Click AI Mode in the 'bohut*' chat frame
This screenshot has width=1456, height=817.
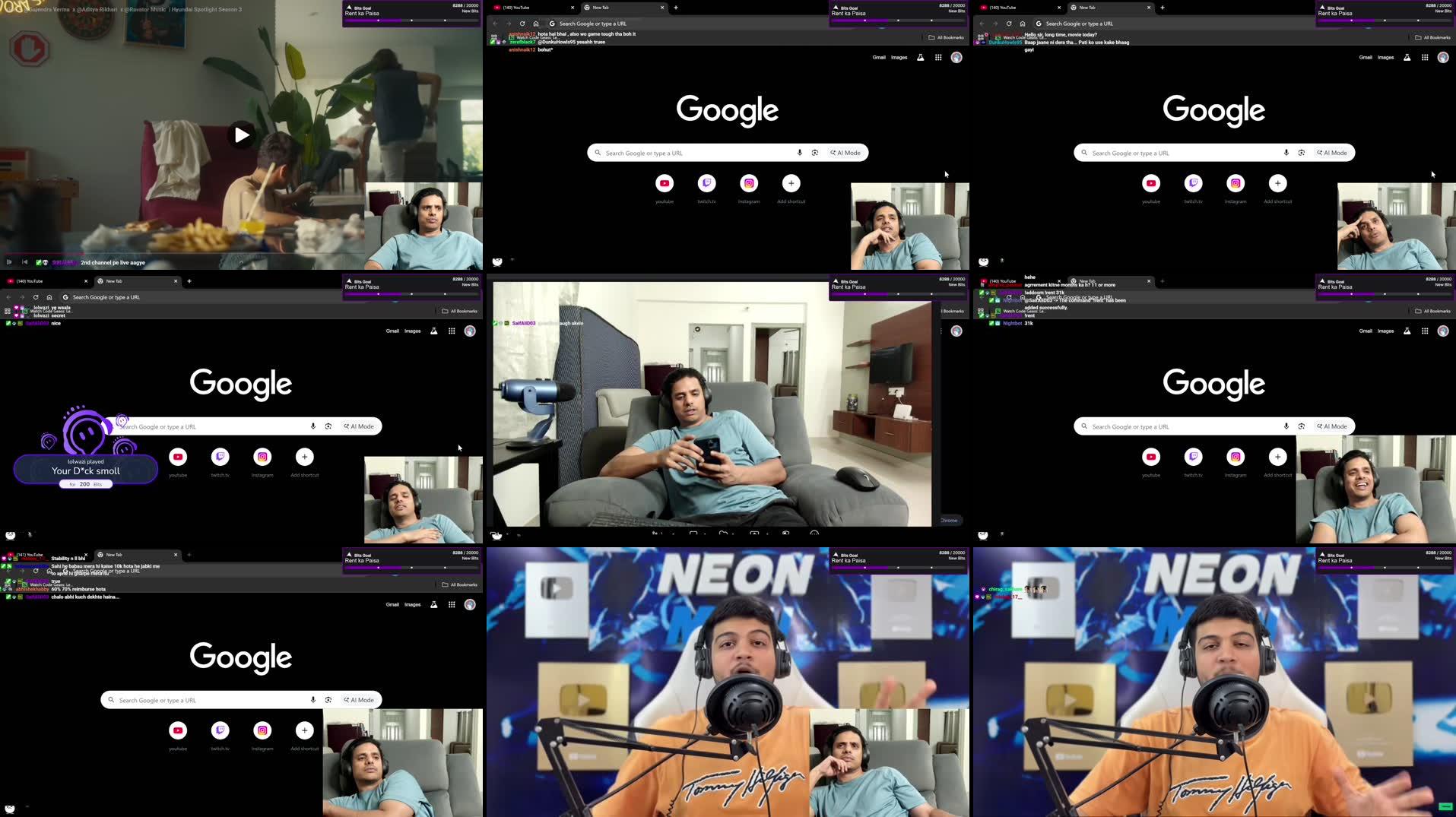[845, 153]
